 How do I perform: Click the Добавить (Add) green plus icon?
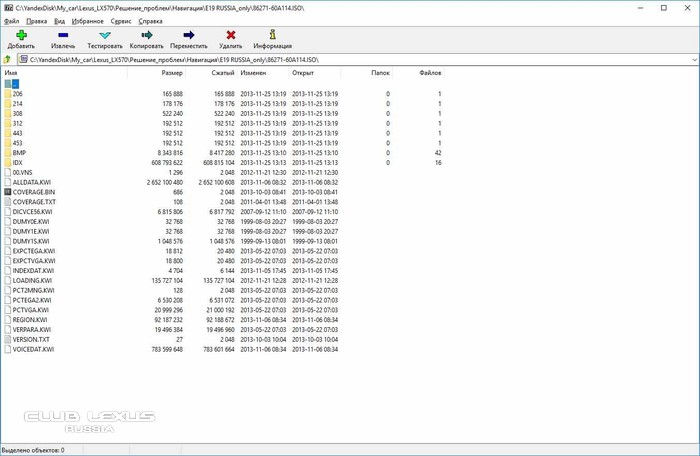[x=21, y=36]
